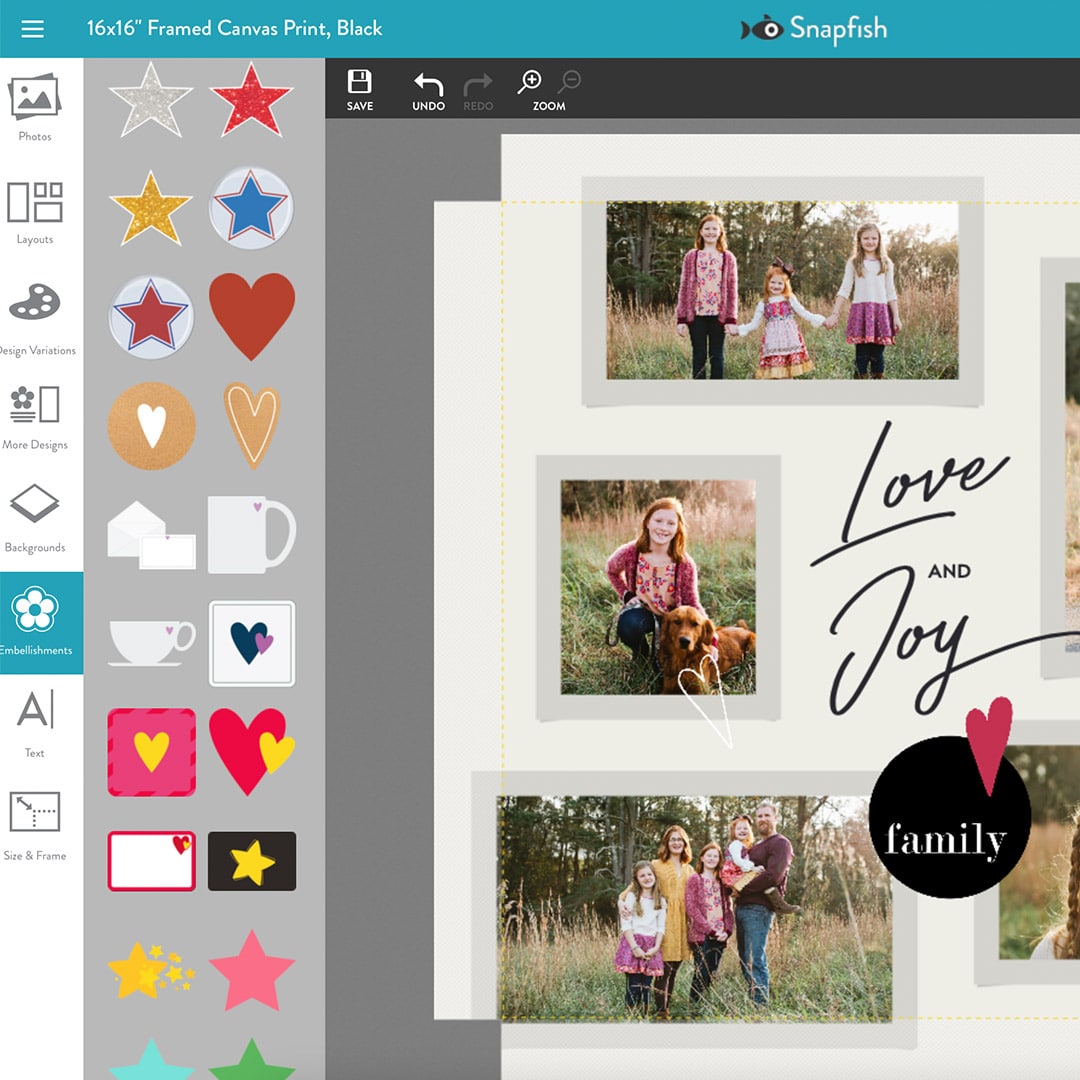Select the yellow star on black sticker

coord(251,862)
